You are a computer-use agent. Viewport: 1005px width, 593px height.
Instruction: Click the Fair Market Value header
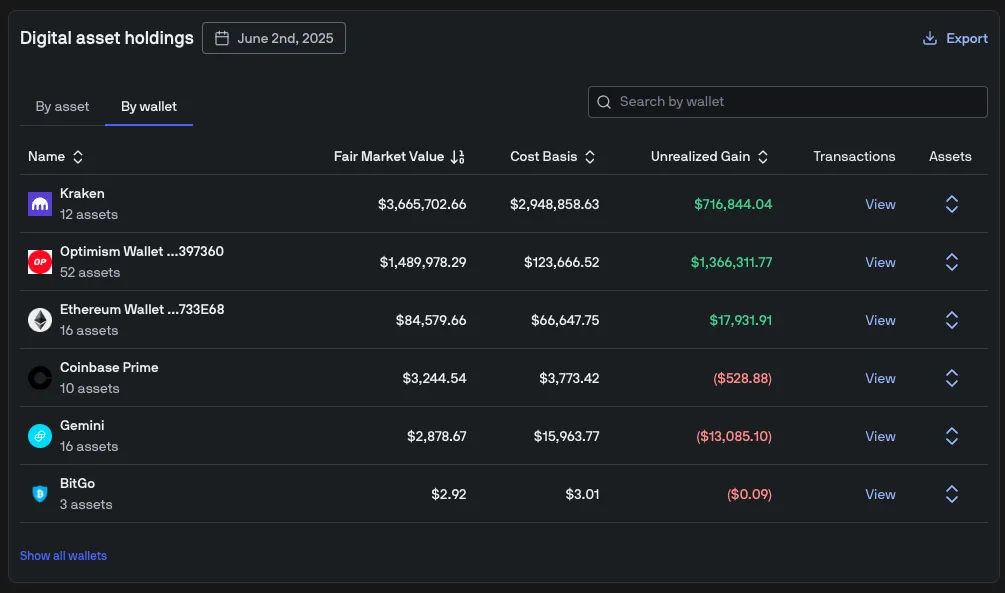[388, 157]
